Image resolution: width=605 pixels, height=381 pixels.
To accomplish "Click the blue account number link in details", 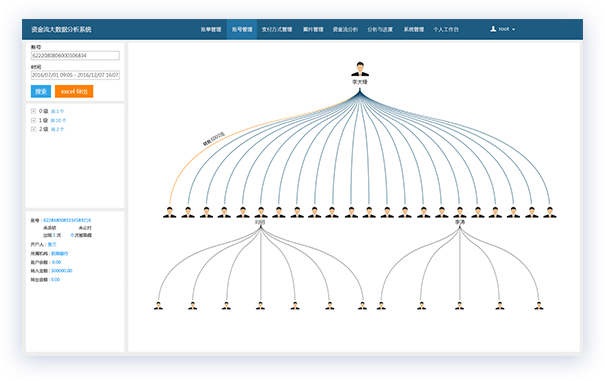I will pos(67,220).
